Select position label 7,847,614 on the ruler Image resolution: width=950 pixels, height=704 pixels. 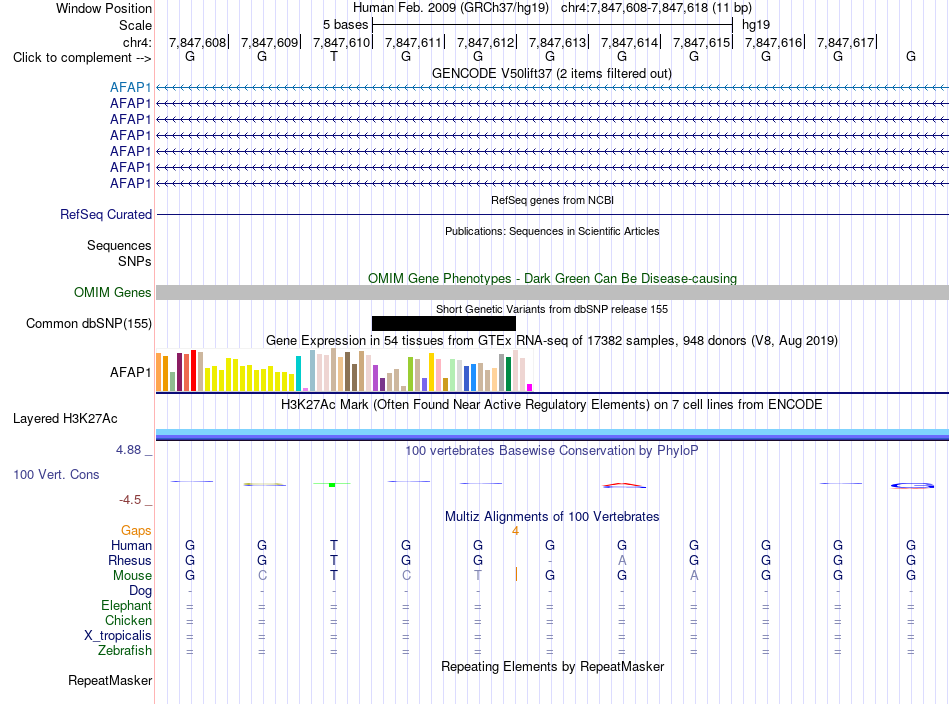click(x=629, y=42)
